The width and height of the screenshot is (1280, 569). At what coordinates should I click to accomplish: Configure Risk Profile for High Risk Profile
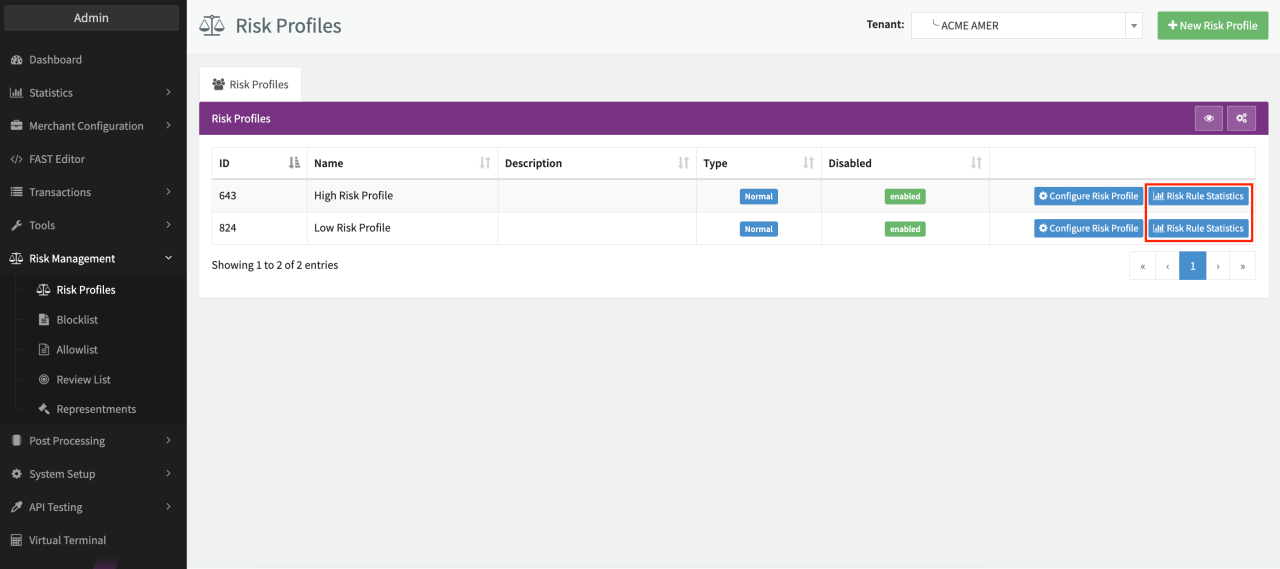pos(1088,196)
